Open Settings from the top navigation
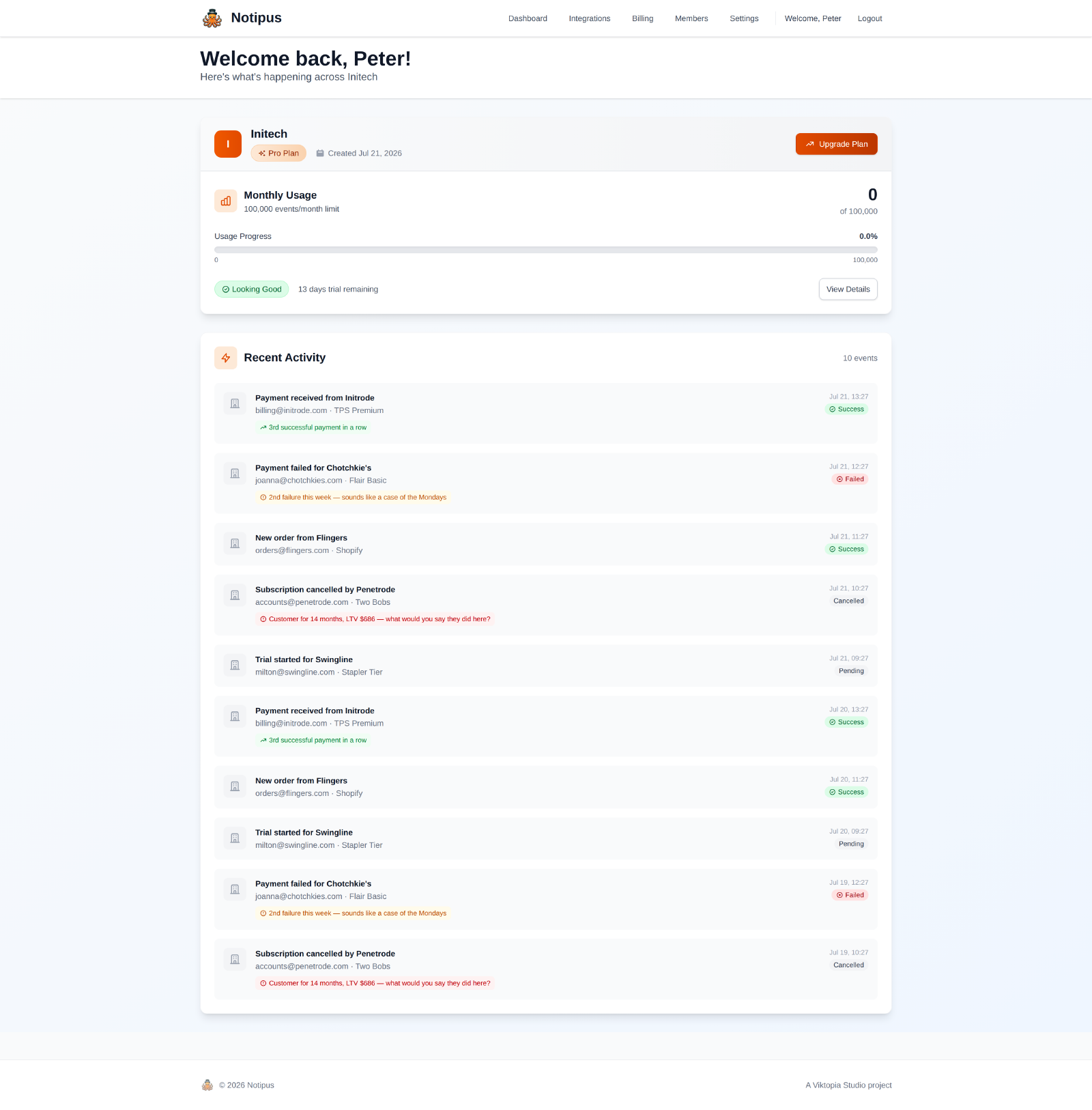The image size is (1092, 1110). (744, 18)
